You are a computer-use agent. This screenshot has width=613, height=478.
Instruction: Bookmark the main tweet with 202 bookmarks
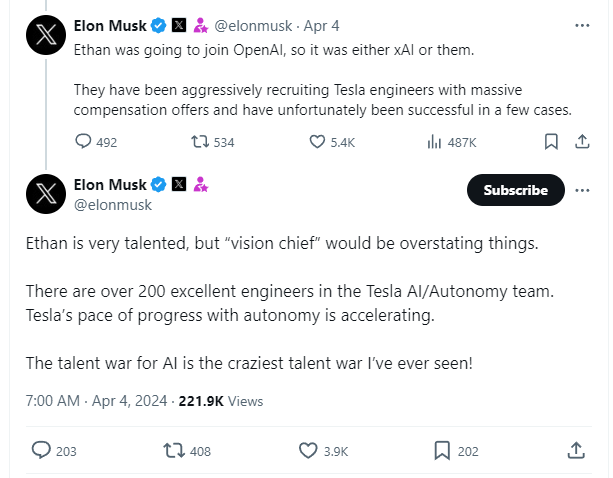(x=442, y=450)
